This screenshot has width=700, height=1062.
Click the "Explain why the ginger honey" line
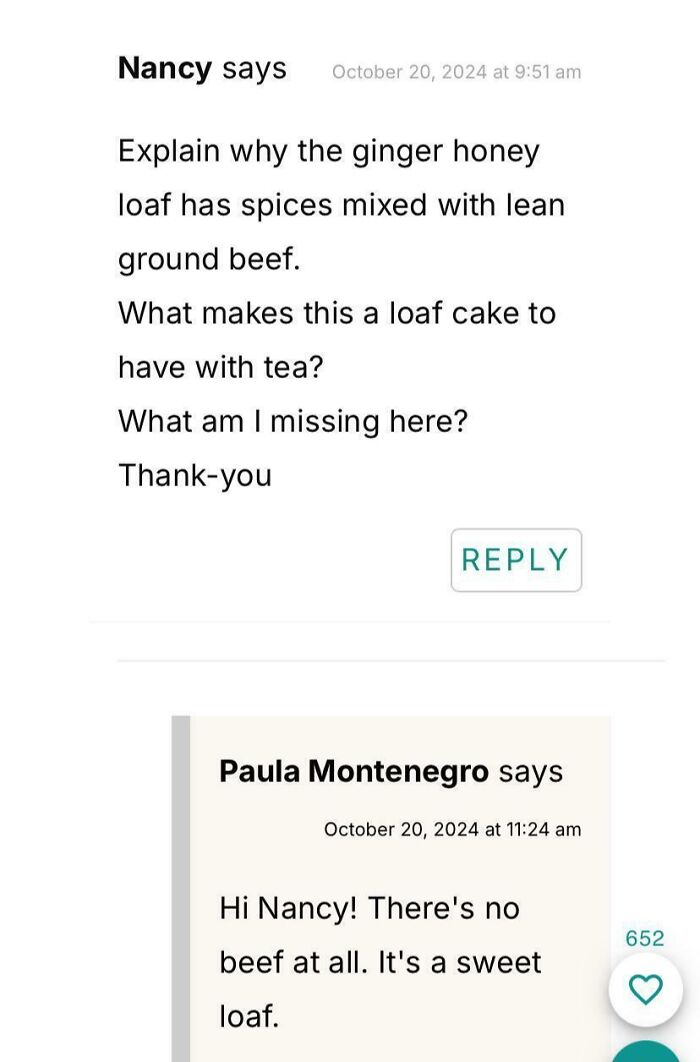coord(329,151)
